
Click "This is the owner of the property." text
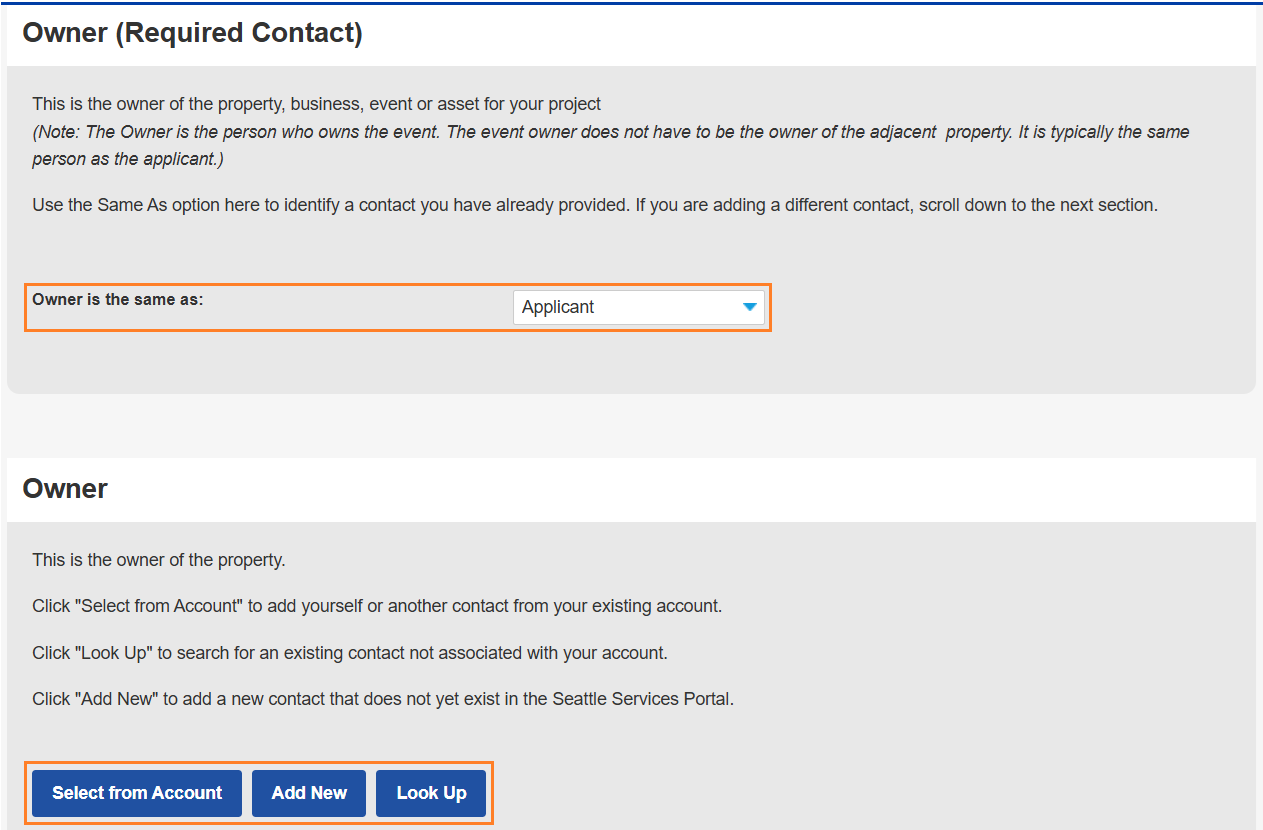point(158,560)
